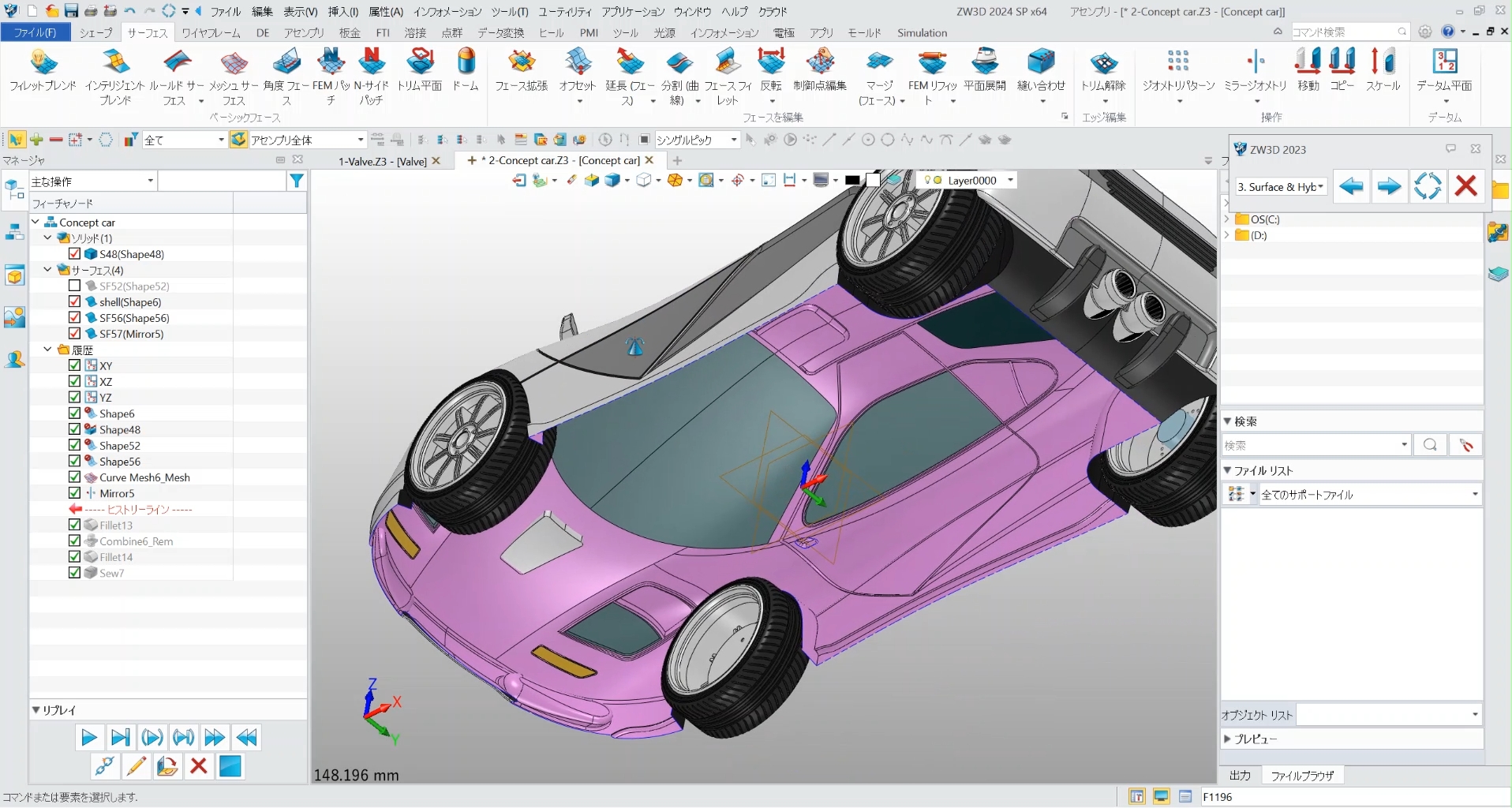This screenshot has width=1512, height=808.
Task: Click the 移動 operation icon
Action: click(x=1308, y=71)
